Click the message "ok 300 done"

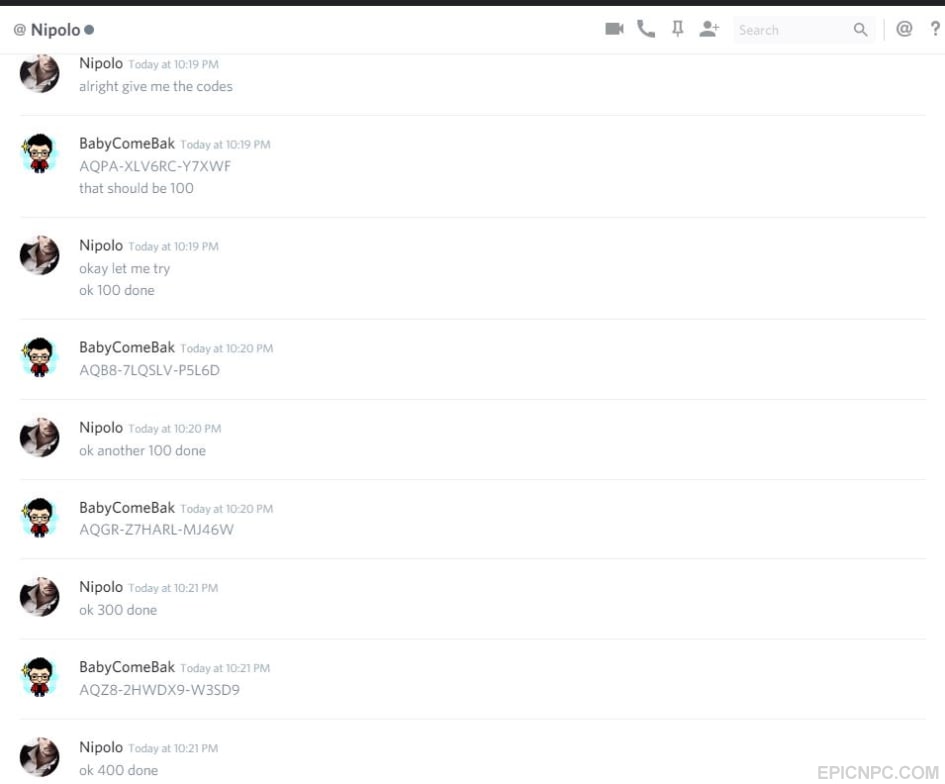click(x=118, y=610)
